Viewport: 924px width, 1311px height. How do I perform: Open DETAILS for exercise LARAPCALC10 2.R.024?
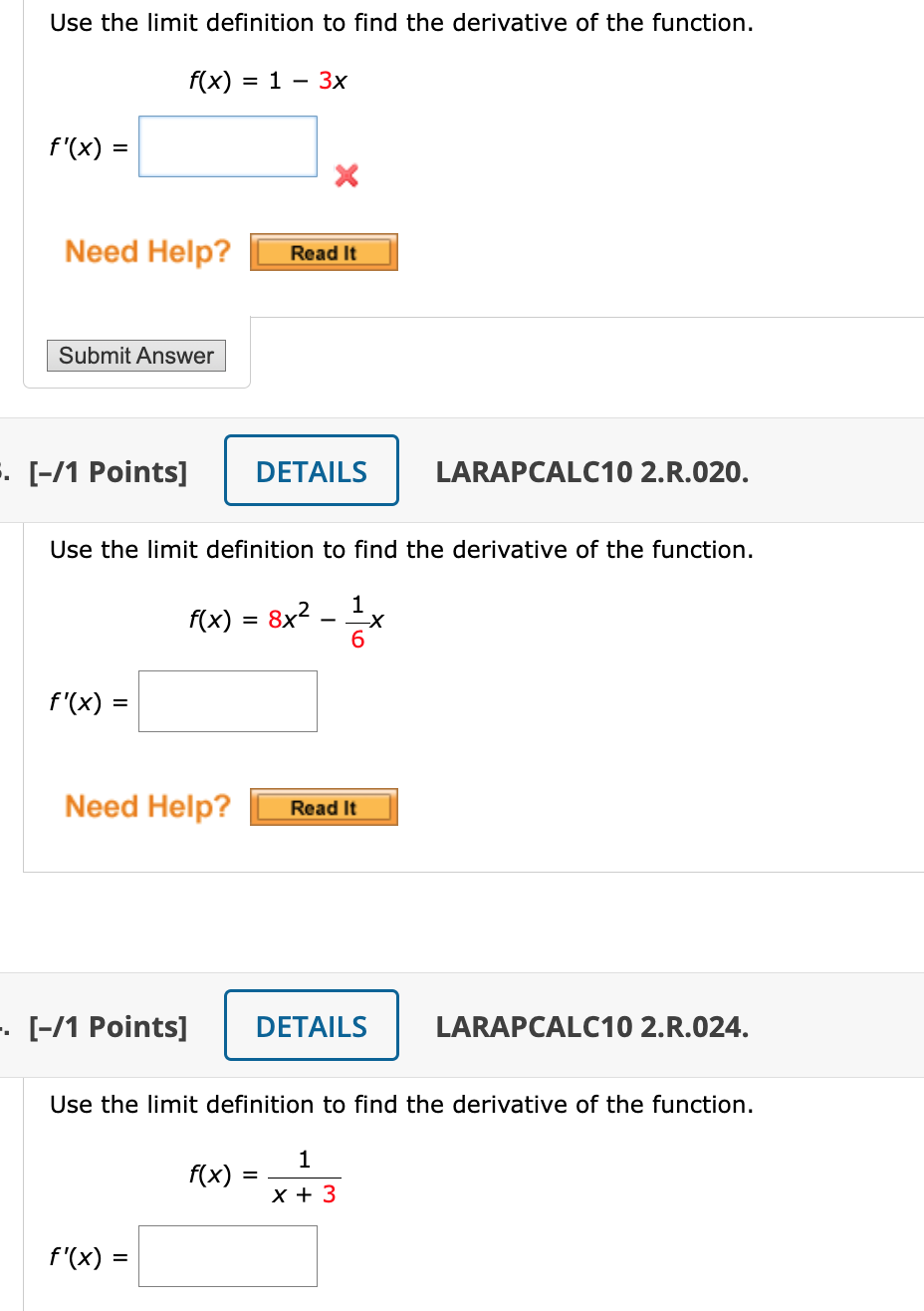click(x=311, y=1025)
